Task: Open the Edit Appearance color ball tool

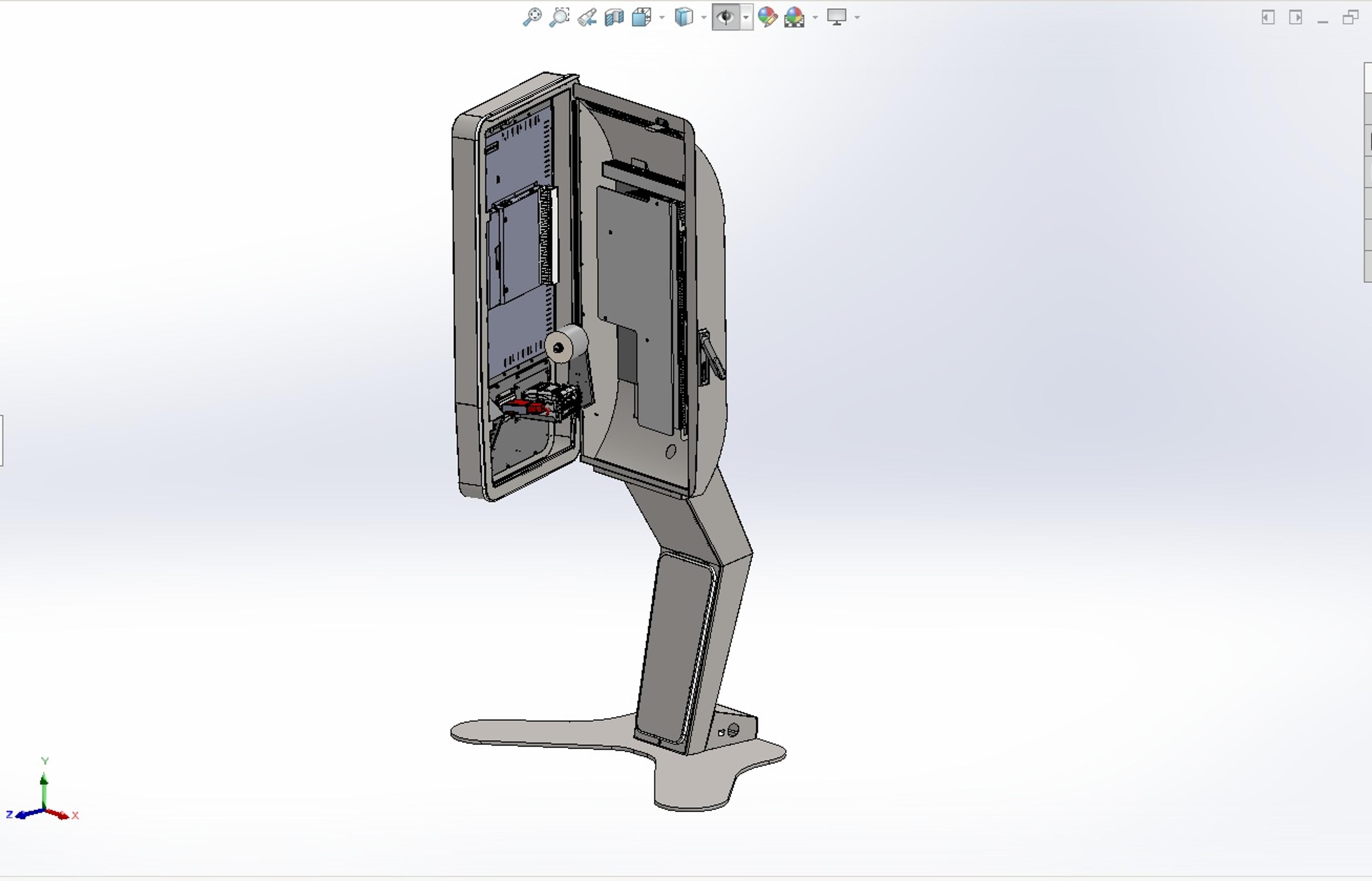Action: pyautogui.click(x=767, y=17)
